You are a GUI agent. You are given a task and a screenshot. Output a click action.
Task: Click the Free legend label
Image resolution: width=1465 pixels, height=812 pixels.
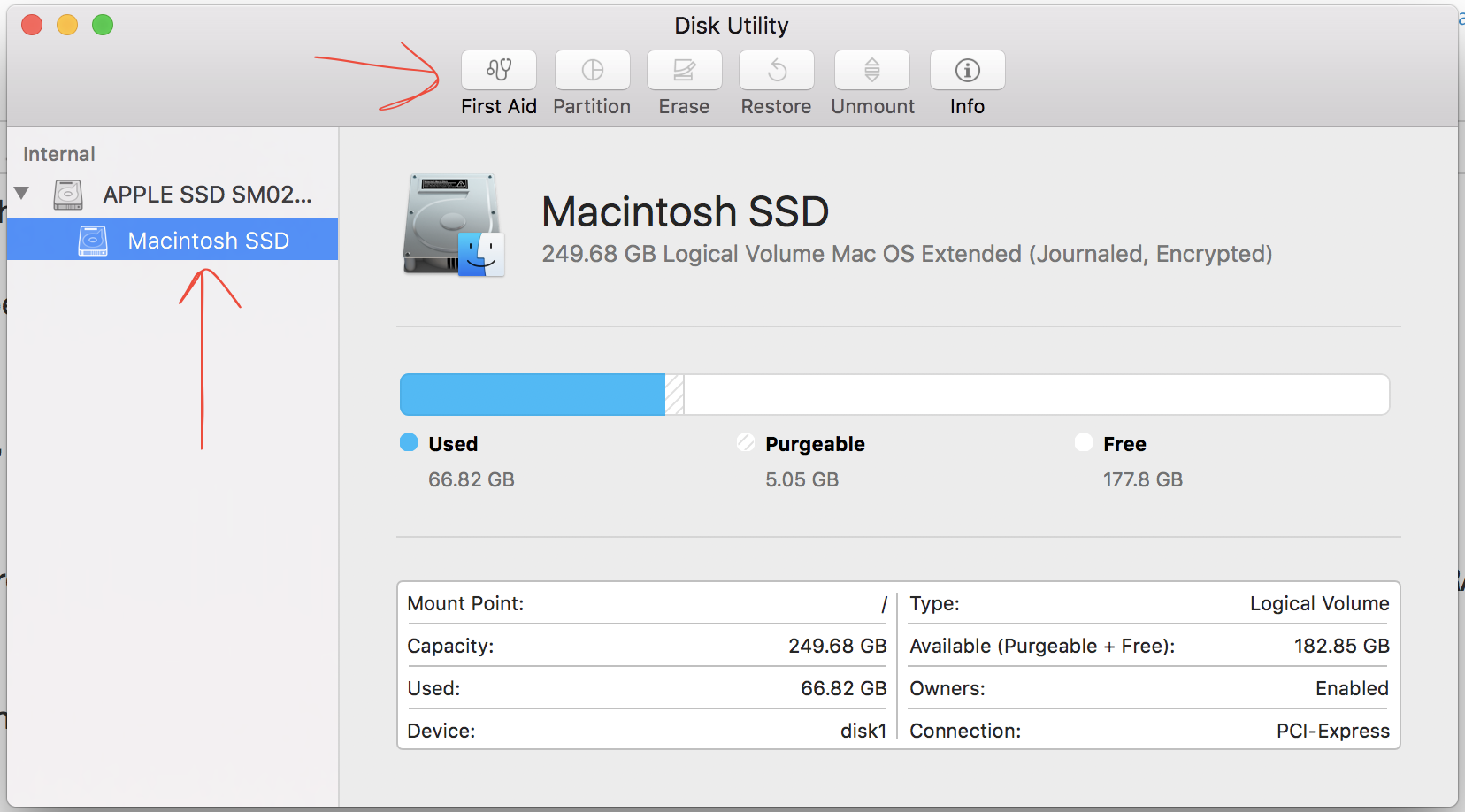[1124, 444]
